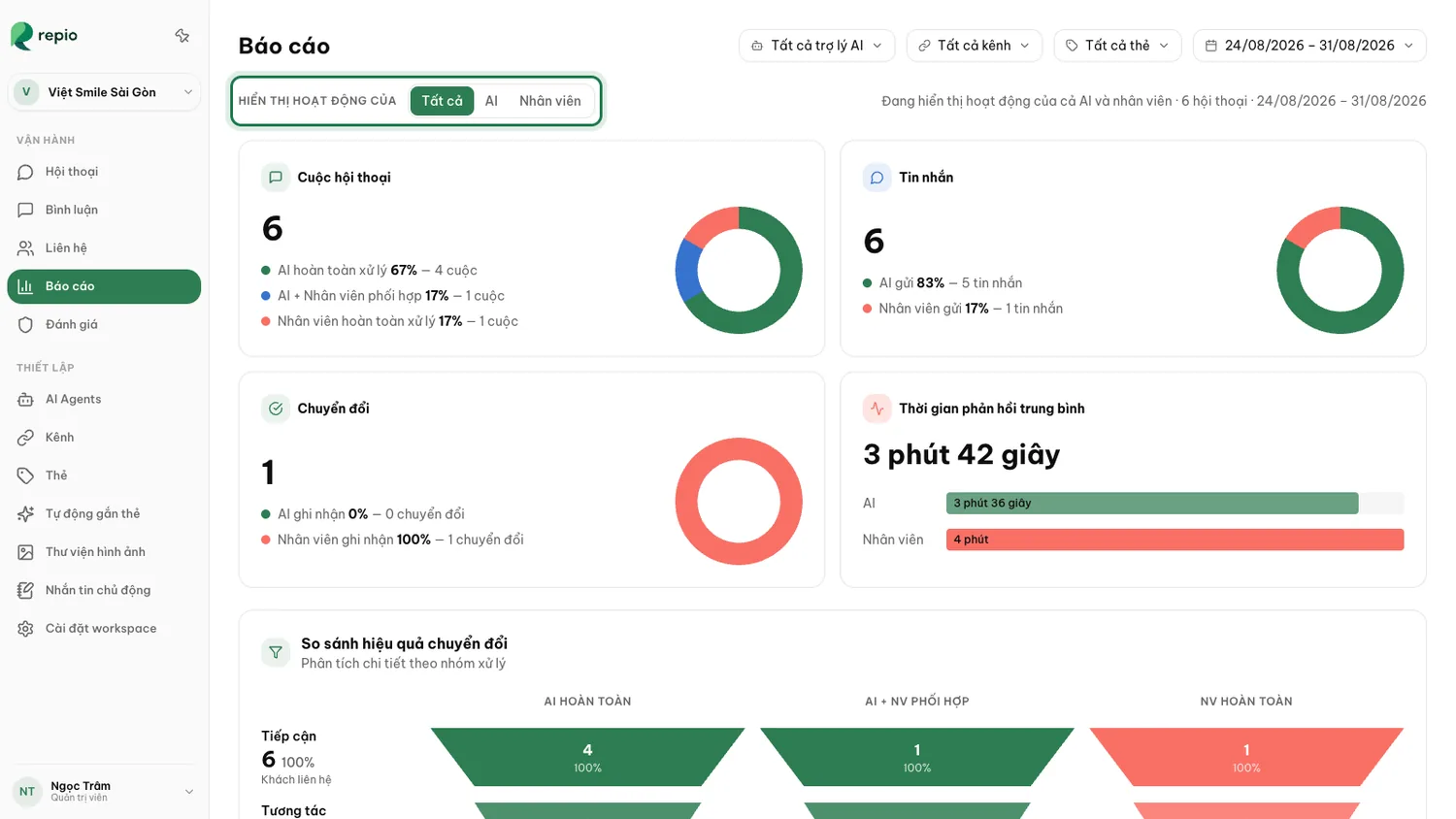Click the AI 3 phút 36 giây response bar

tap(1152, 503)
